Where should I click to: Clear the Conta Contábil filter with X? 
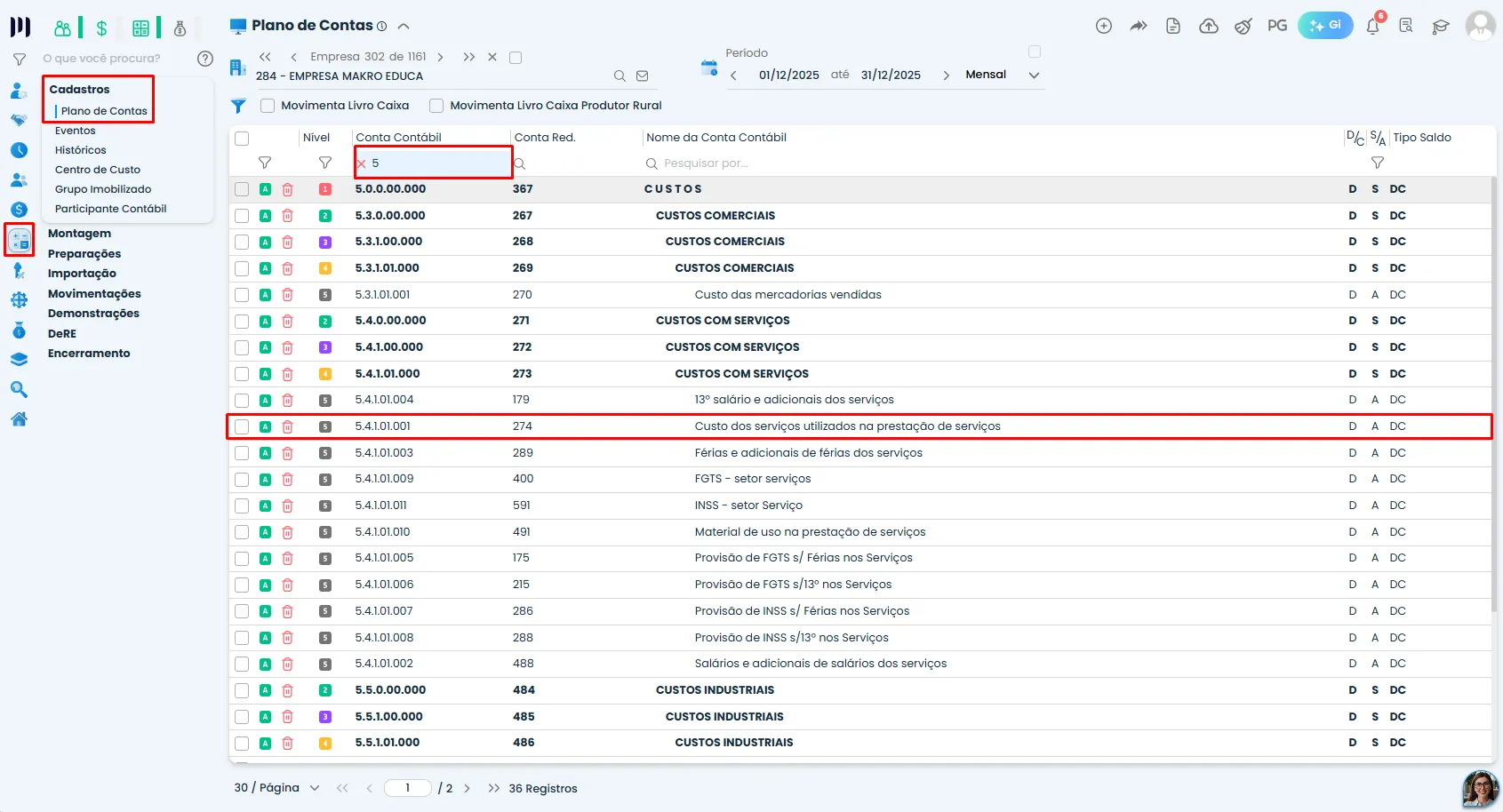tap(362, 163)
